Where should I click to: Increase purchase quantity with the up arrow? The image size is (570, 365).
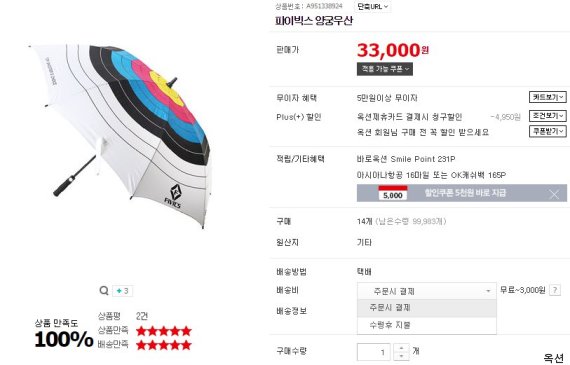pyautogui.click(x=401, y=348)
